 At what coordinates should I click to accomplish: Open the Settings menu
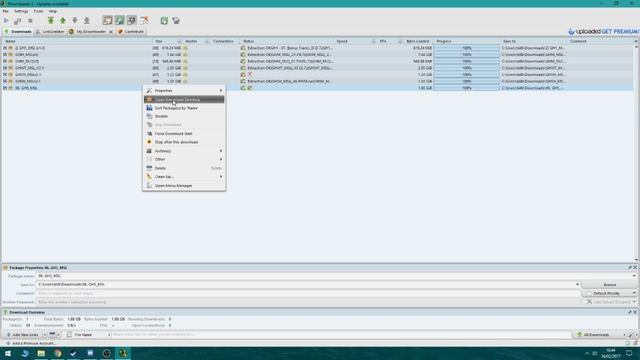point(21,11)
